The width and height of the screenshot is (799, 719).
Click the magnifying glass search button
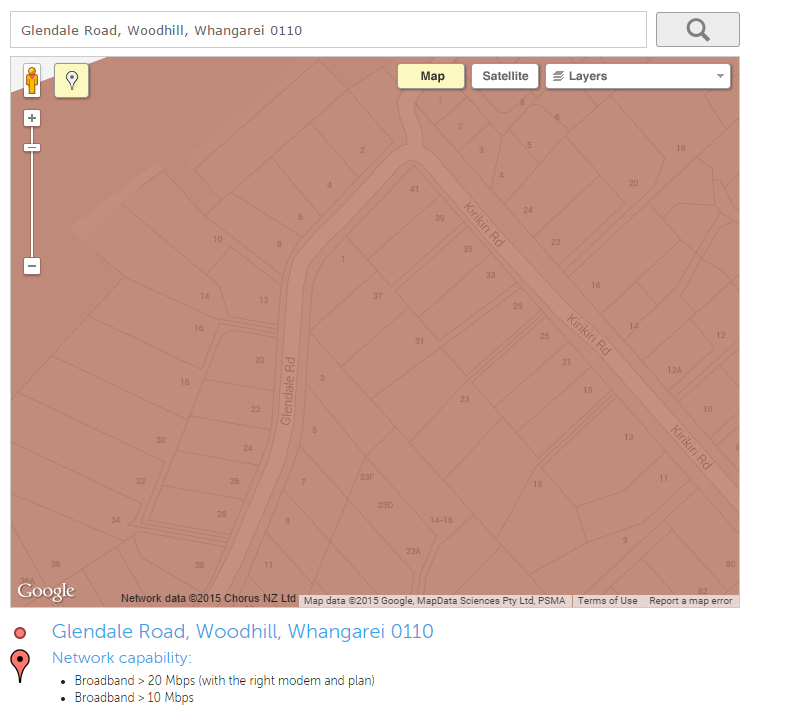(x=697, y=30)
